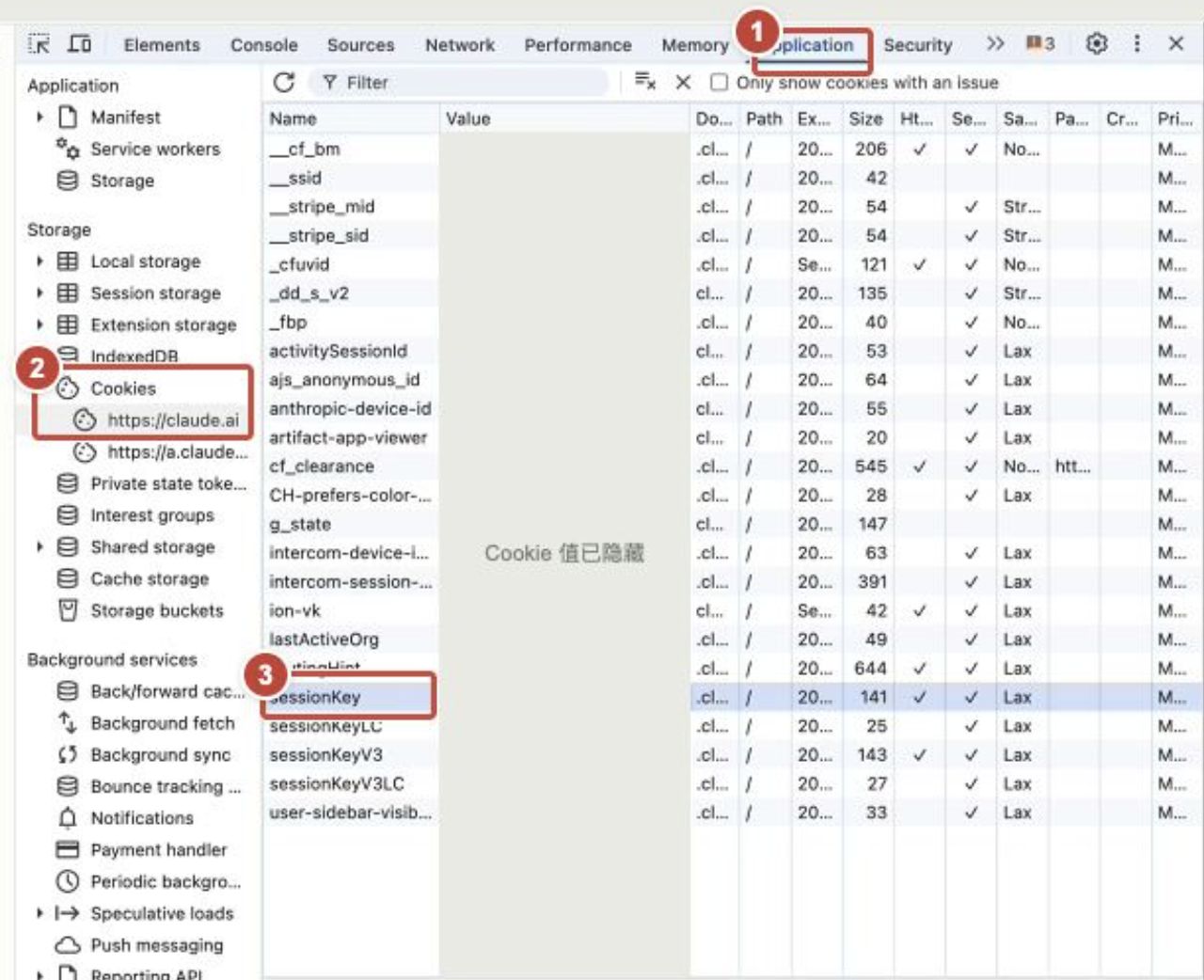
Task: Select the __stripe_mid cookie row
Action: [x=731, y=207]
